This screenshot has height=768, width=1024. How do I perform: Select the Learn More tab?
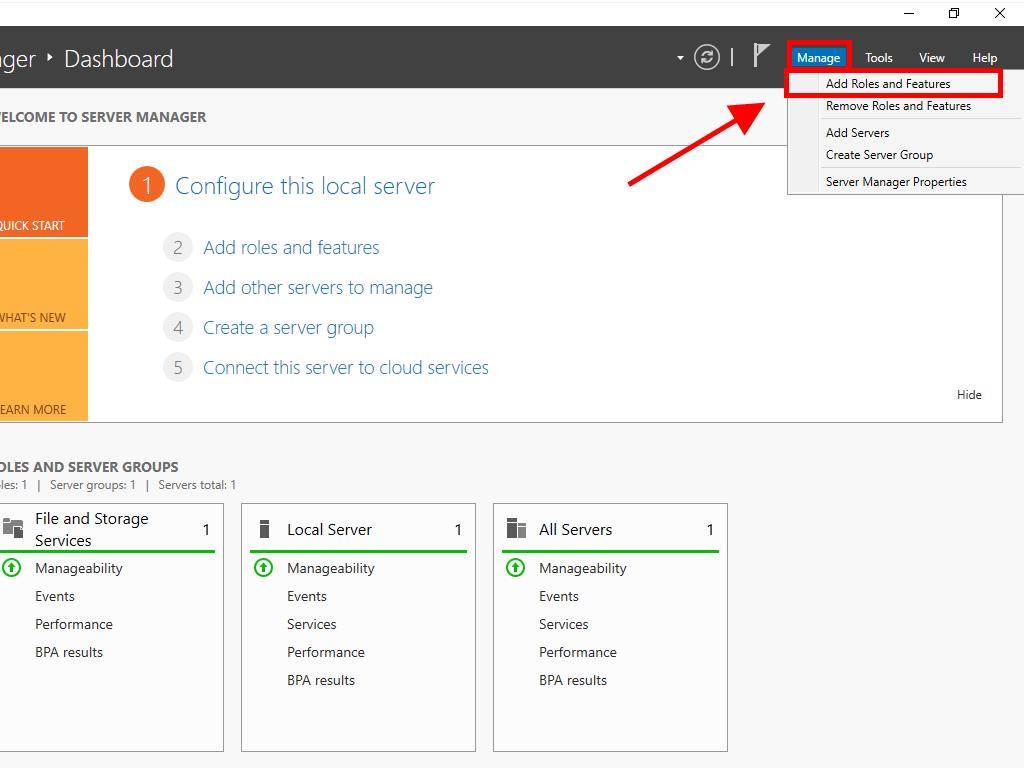[x=44, y=376]
